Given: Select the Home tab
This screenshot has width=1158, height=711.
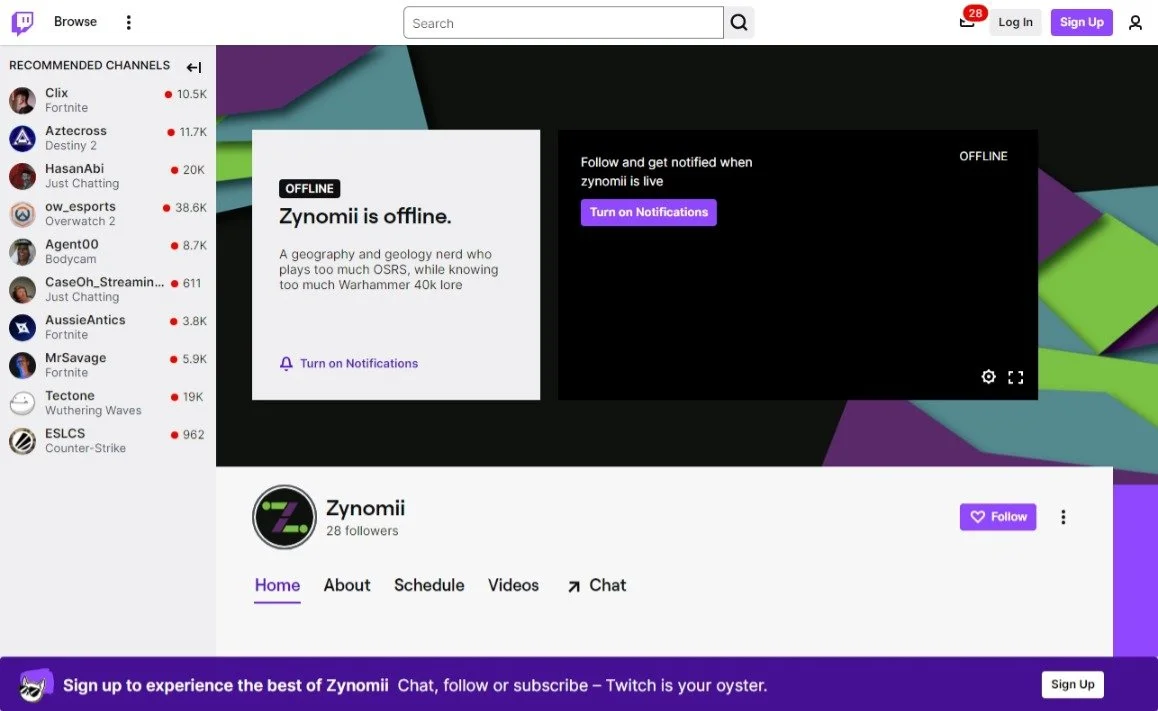Looking at the screenshot, I should (277, 585).
